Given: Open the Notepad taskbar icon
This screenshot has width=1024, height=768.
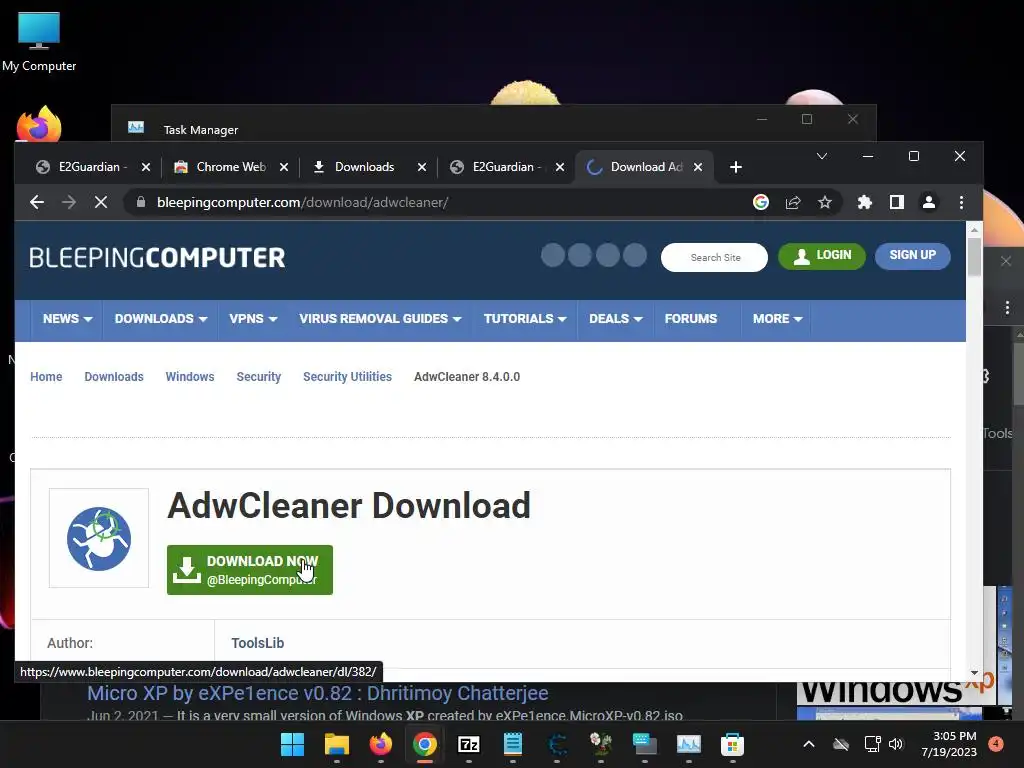Looking at the screenshot, I should coord(513,744).
